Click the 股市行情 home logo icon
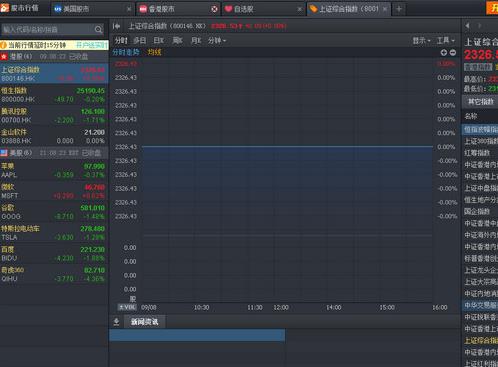Screen dimensions: 498x367 5,8
